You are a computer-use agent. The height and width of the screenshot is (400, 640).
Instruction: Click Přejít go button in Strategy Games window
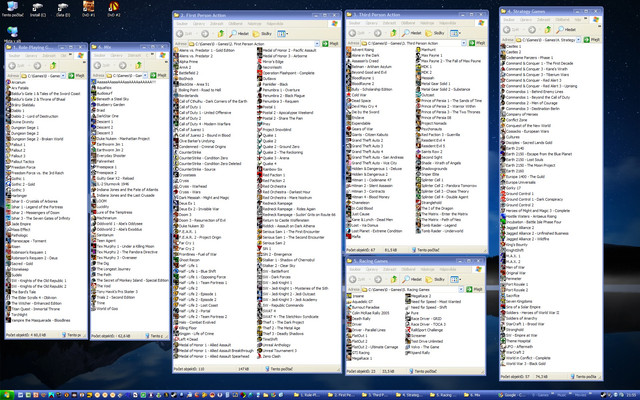(592, 40)
